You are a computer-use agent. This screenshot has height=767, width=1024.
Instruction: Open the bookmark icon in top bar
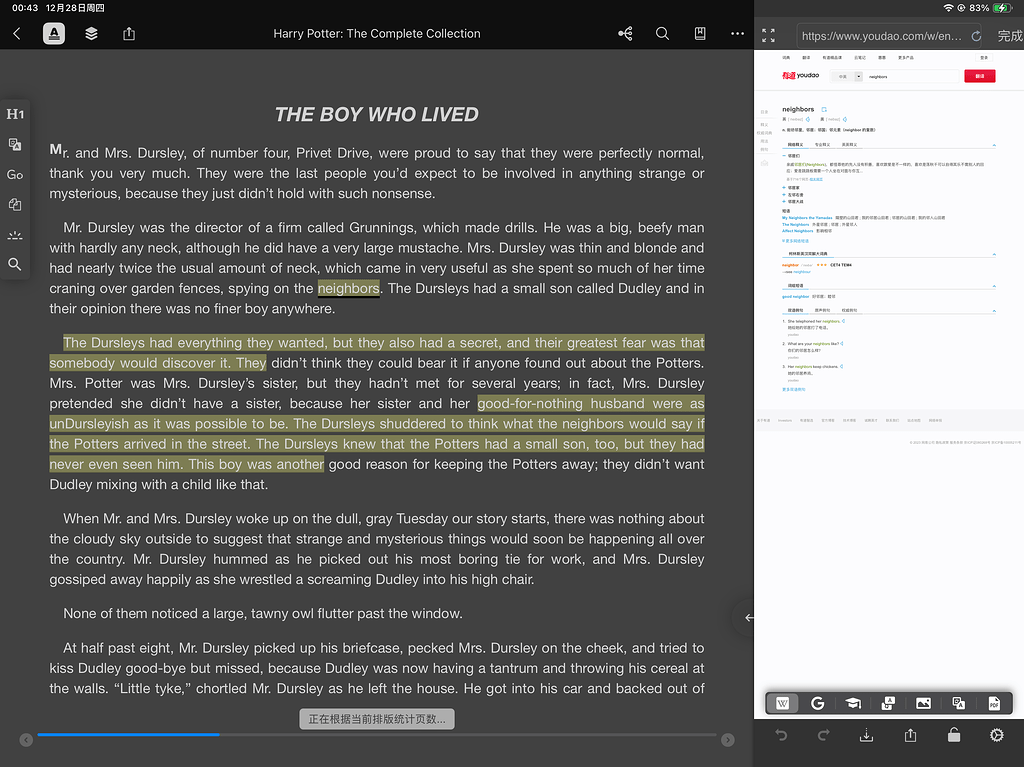pos(700,34)
